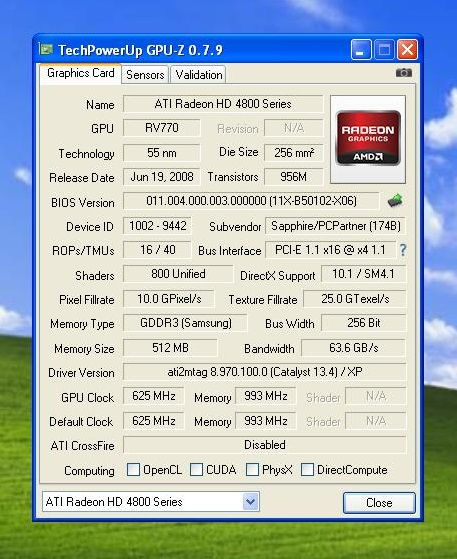Click the Technology value 55 nm
The width and height of the screenshot is (457, 559).
tap(161, 153)
